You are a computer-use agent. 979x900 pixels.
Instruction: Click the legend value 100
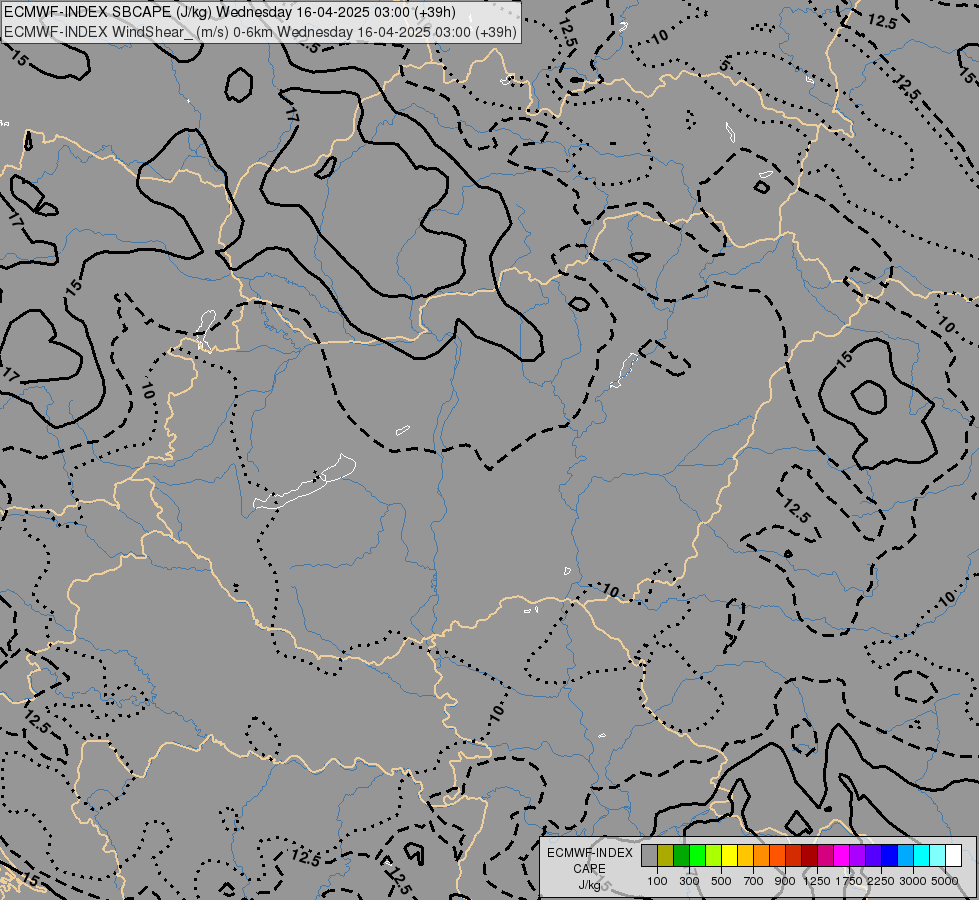click(x=657, y=881)
